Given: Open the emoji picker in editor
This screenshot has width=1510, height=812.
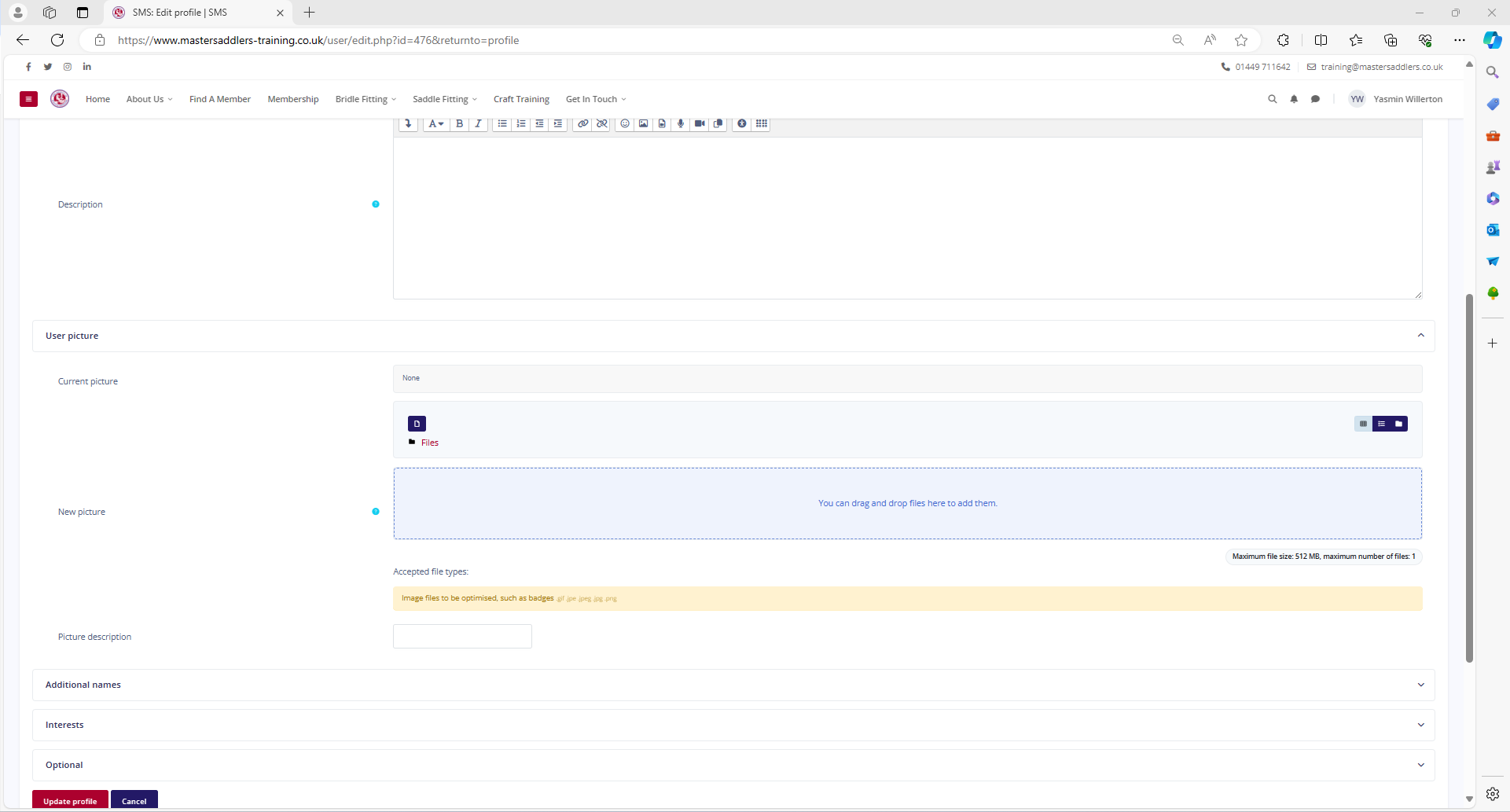Looking at the screenshot, I should [625, 123].
